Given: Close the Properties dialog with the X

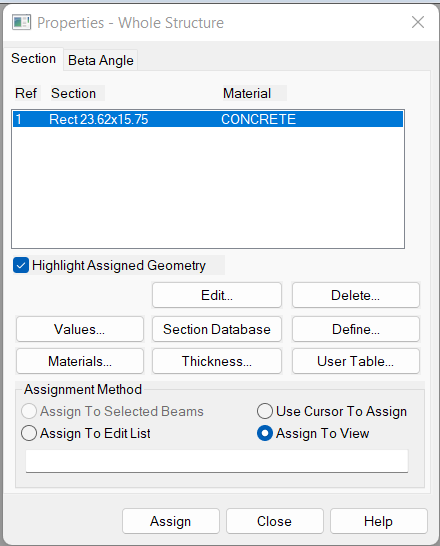Looking at the screenshot, I should 418,22.
